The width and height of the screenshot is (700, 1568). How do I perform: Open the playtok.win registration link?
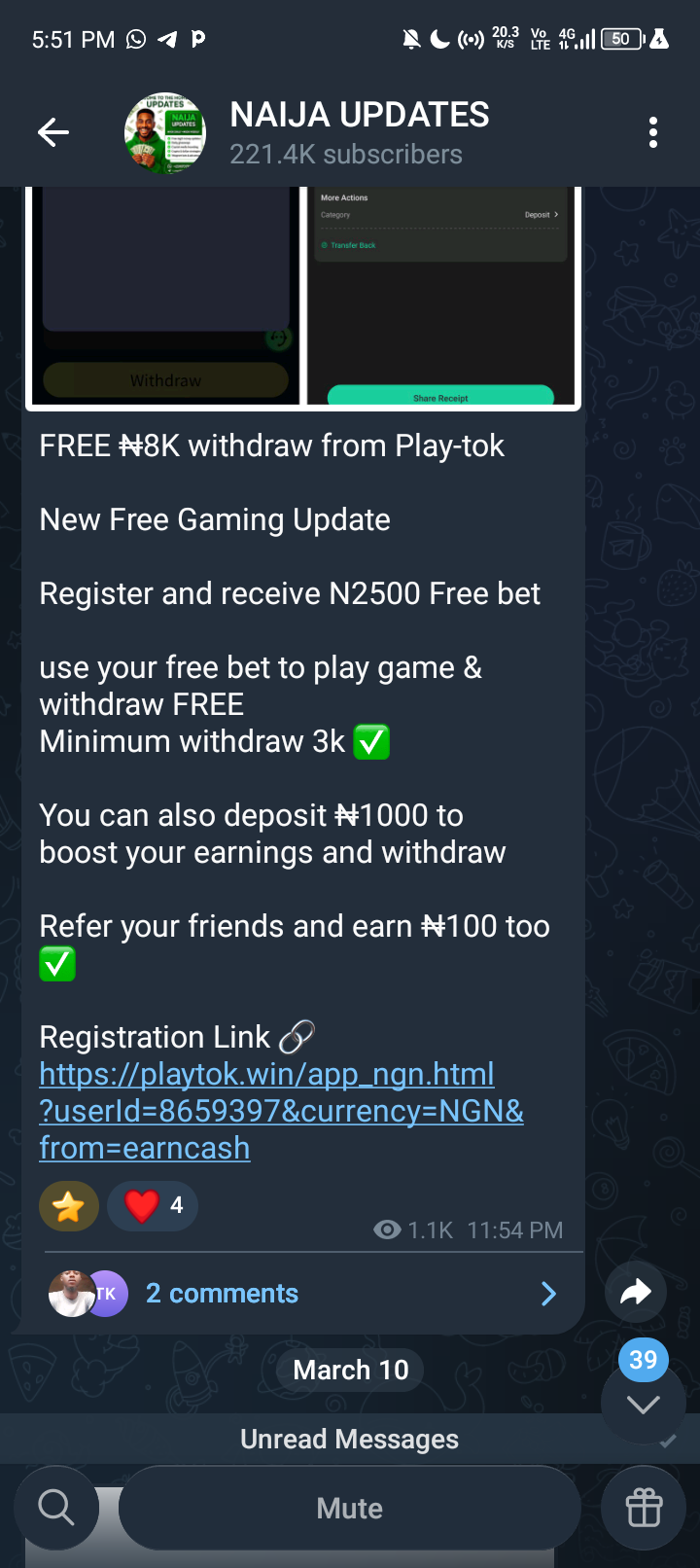pyautogui.click(x=282, y=1111)
